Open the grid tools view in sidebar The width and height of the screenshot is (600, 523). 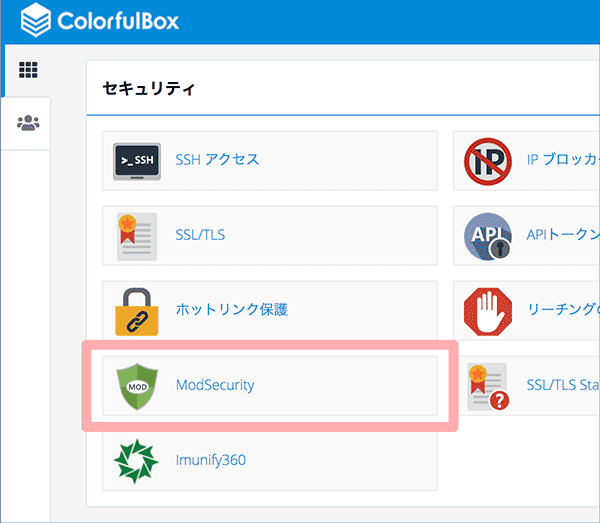tap(29, 70)
